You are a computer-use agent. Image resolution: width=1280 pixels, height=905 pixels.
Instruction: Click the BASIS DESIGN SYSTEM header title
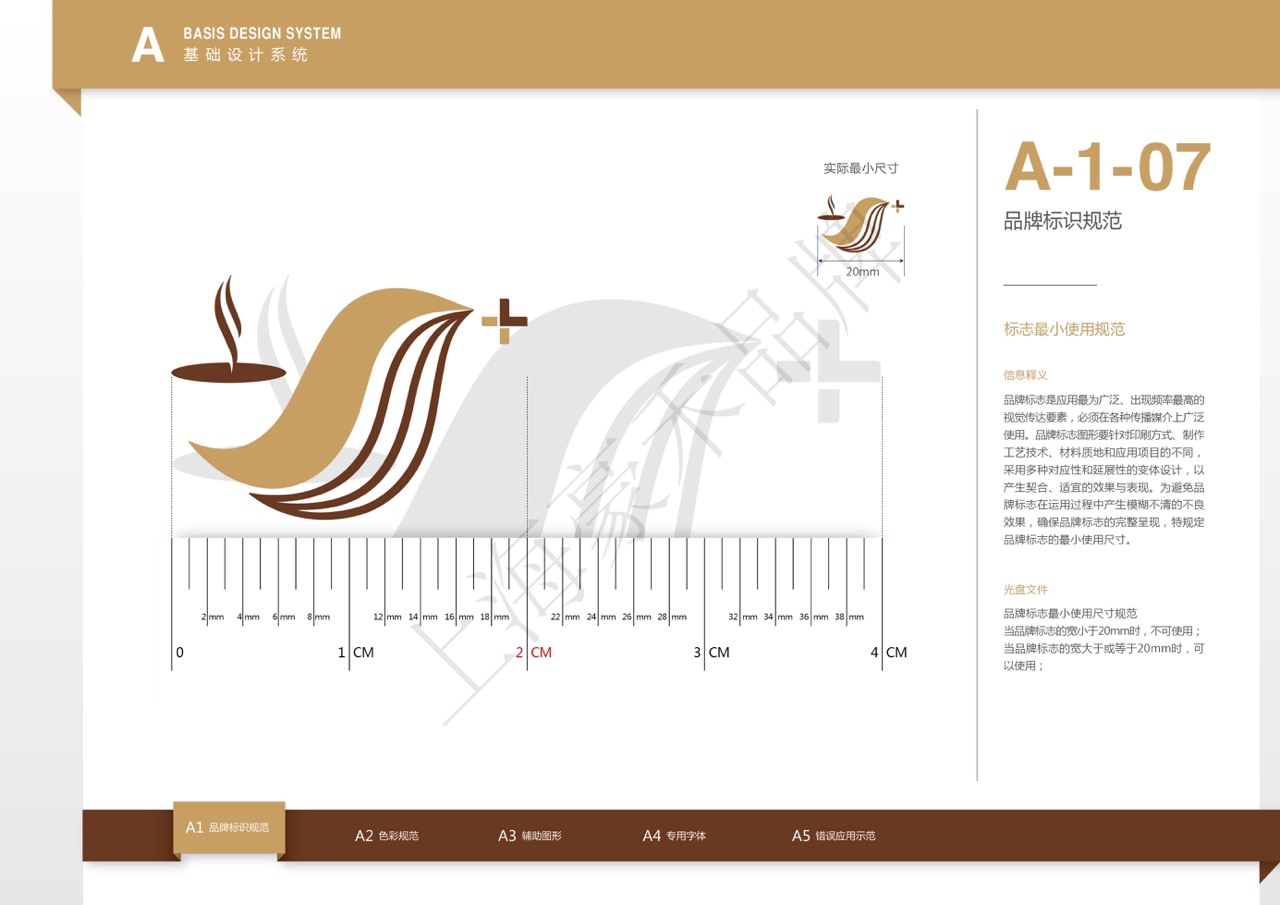point(262,34)
